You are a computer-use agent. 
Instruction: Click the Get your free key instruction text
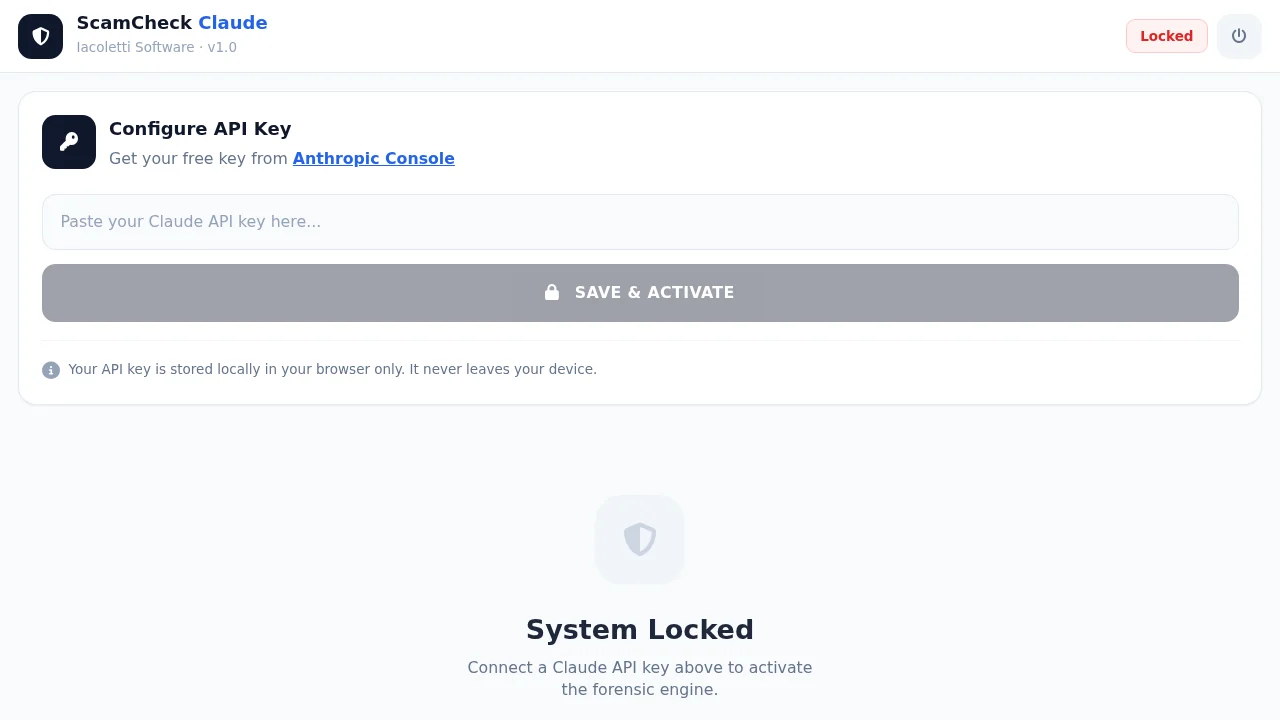(198, 158)
